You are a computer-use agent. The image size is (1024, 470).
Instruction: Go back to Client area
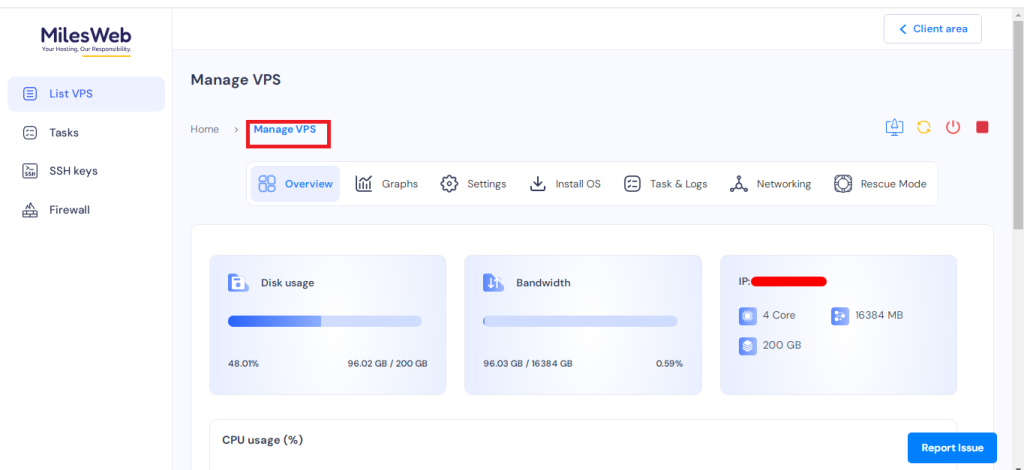[x=932, y=29]
